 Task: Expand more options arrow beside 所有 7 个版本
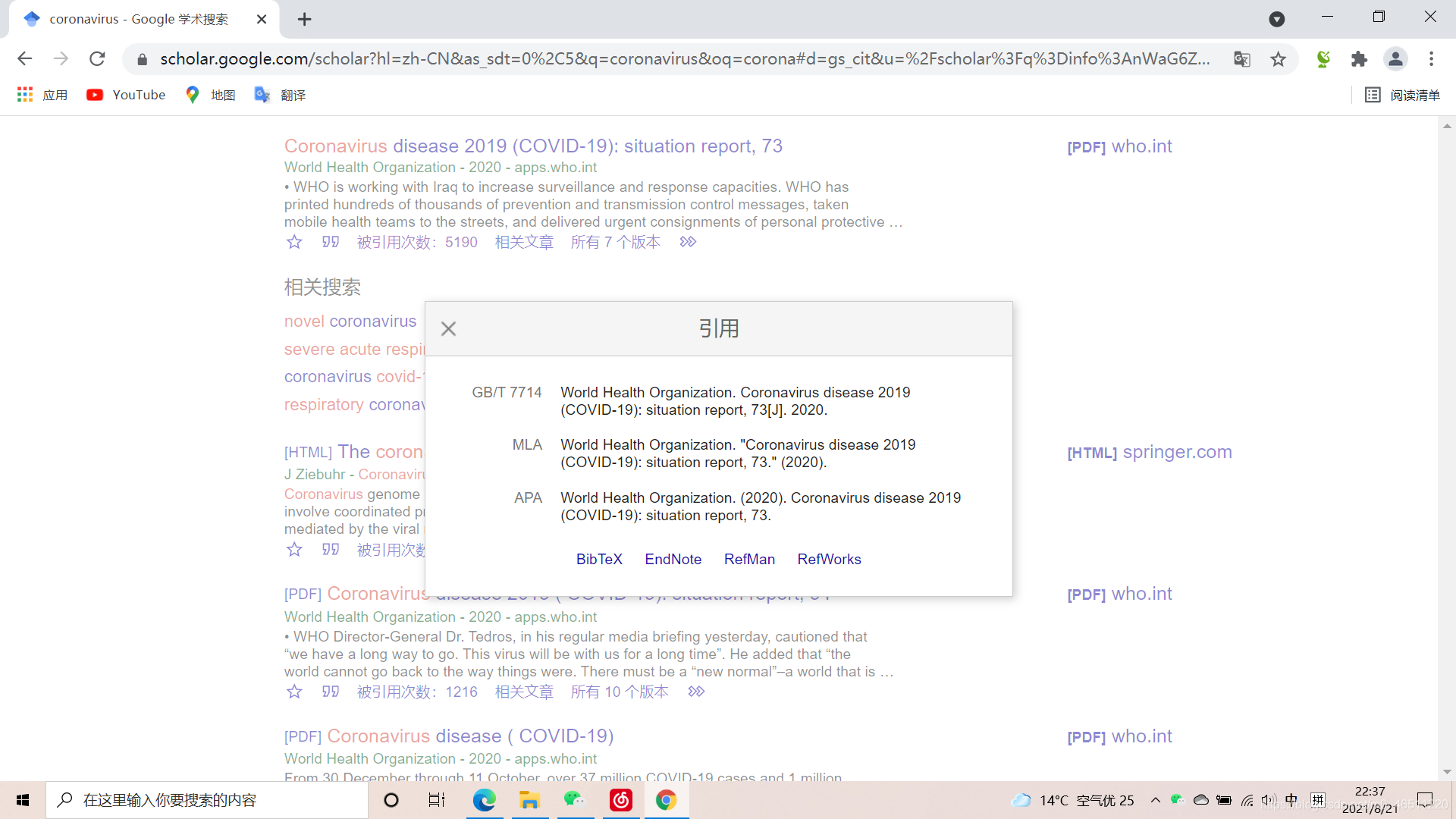(x=688, y=242)
